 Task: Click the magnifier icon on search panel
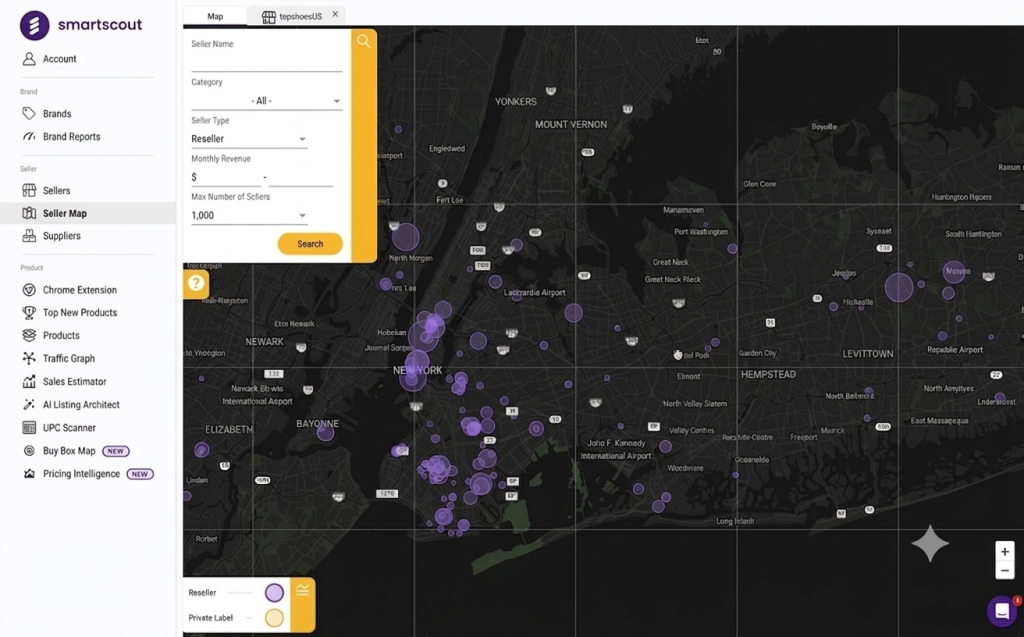coord(364,42)
